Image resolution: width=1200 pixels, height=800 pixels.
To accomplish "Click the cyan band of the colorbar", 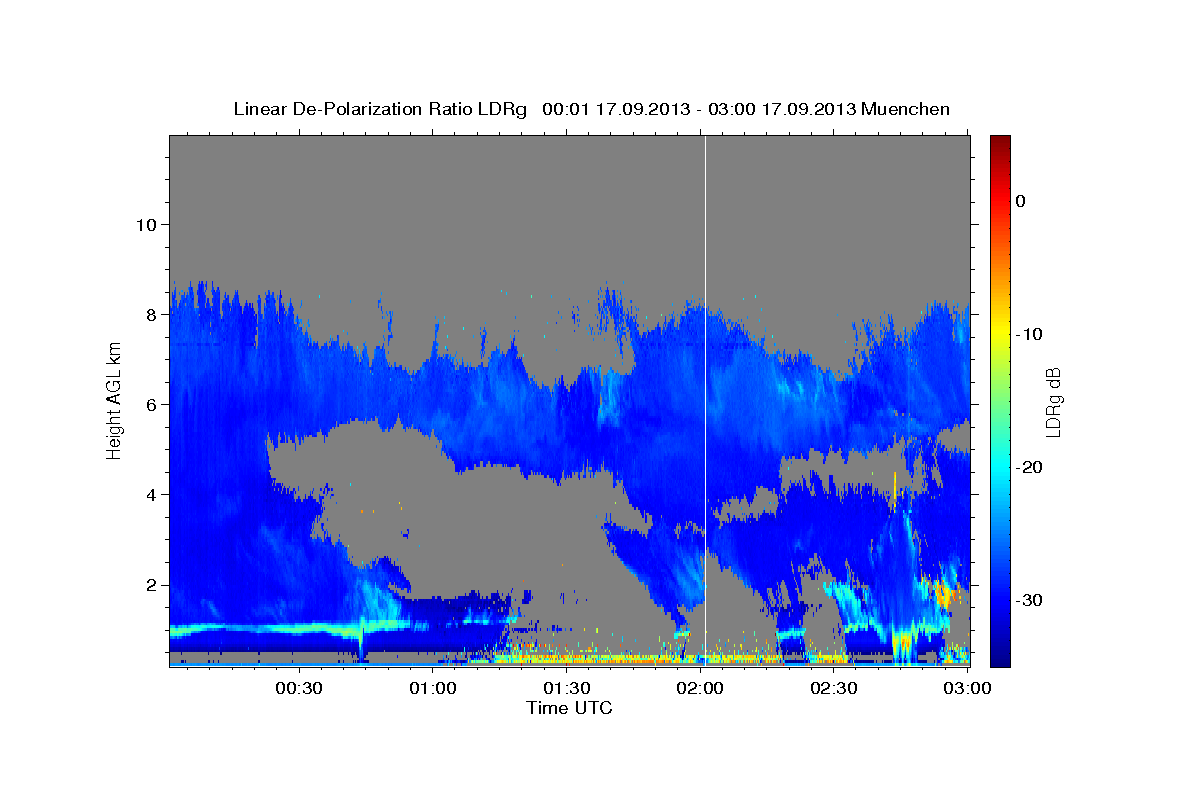I will click(1000, 467).
